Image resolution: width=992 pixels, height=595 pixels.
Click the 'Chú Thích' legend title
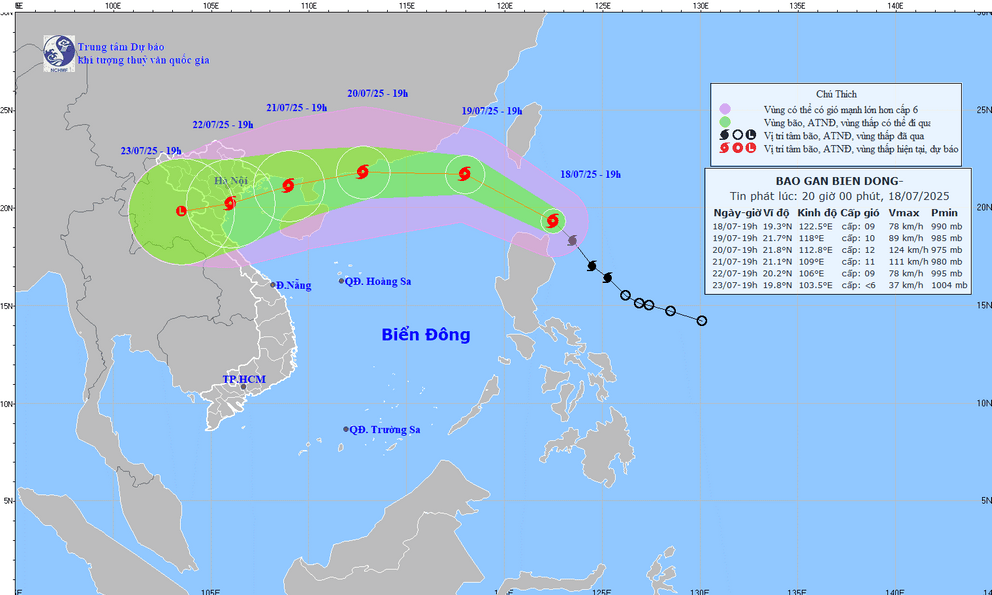[x=836, y=94]
